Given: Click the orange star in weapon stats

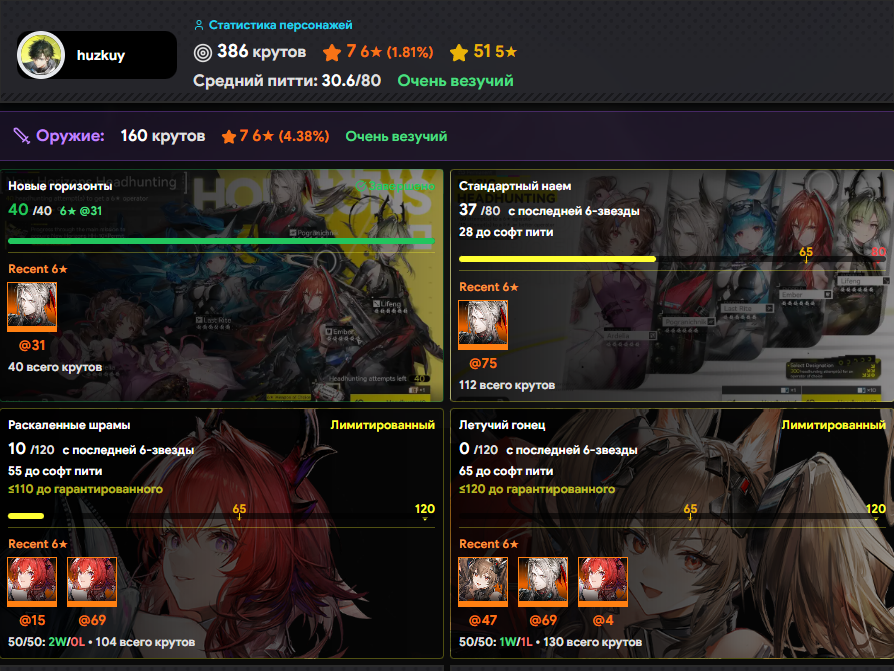Looking at the screenshot, I should (x=229, y=136).
